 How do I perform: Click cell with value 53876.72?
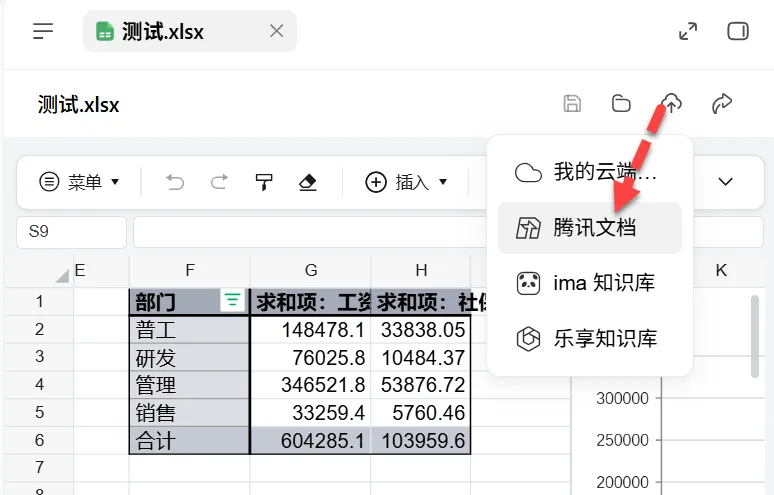tap(421, 384)
